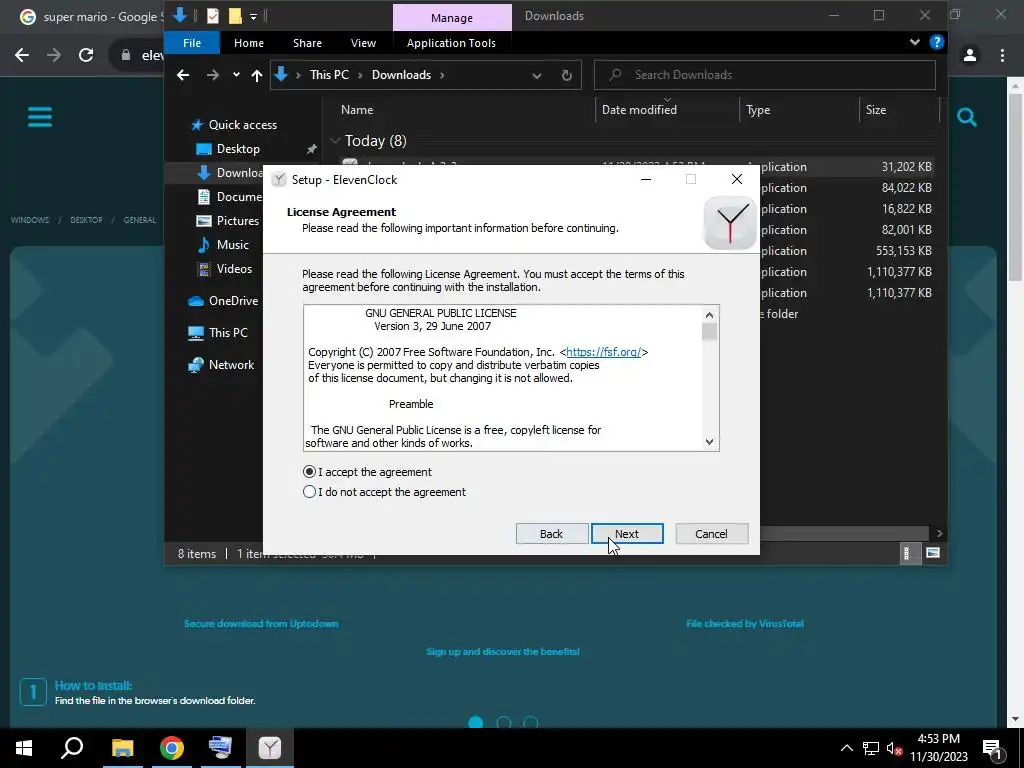The height and width of the screenshot is (768, 1024).
Task: Open the Application Tools tab
Action: [x=451, y=43]
